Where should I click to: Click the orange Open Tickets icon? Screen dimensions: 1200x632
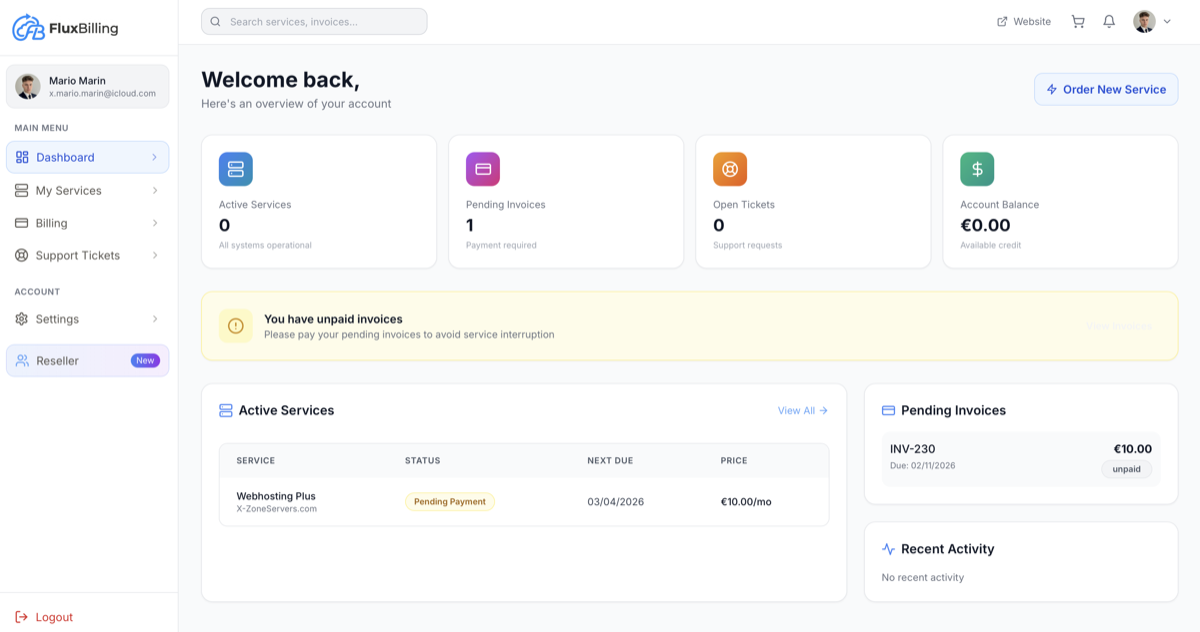729,169
